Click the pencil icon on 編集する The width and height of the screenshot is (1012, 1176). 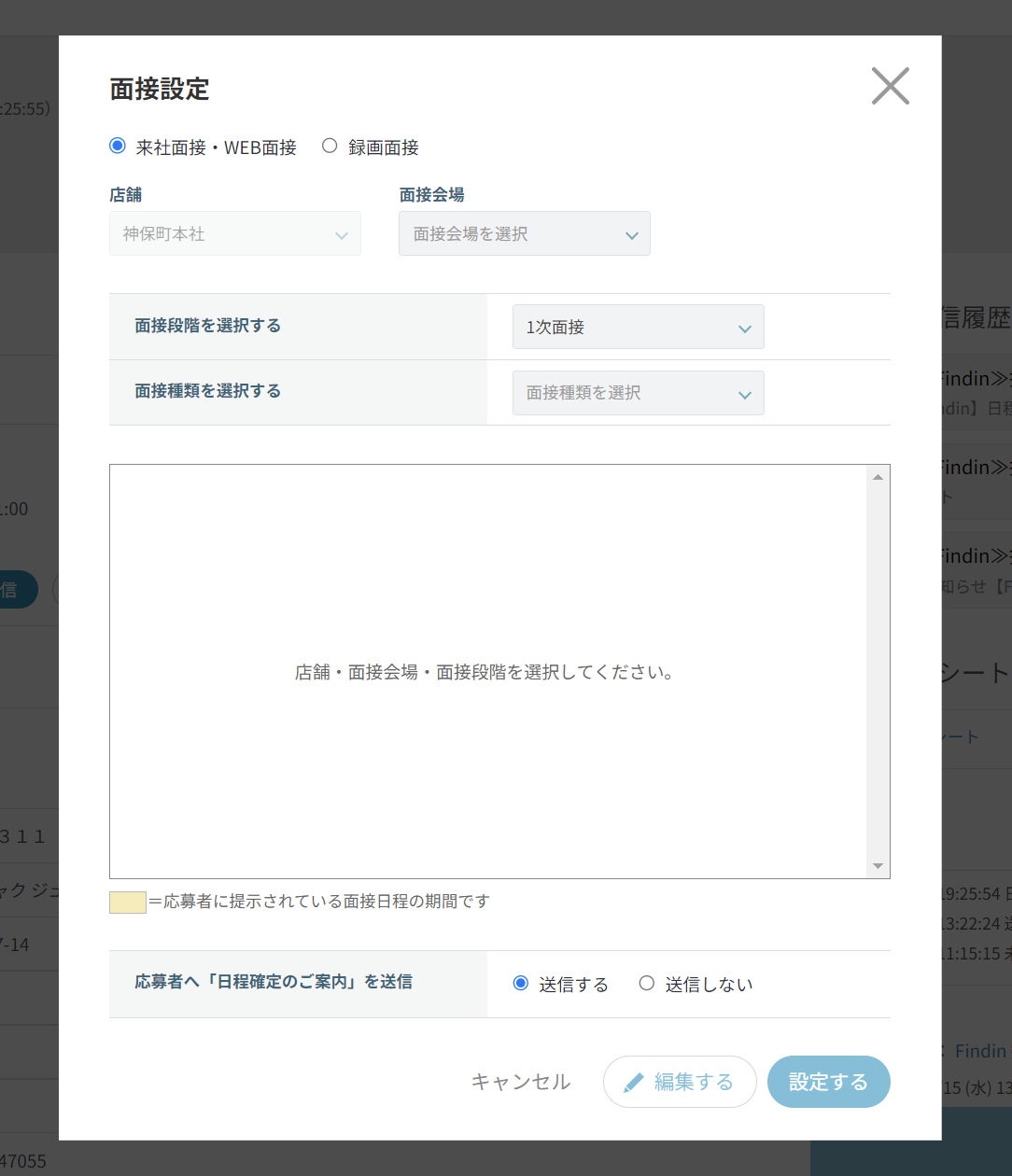(x=634, y=1083)
